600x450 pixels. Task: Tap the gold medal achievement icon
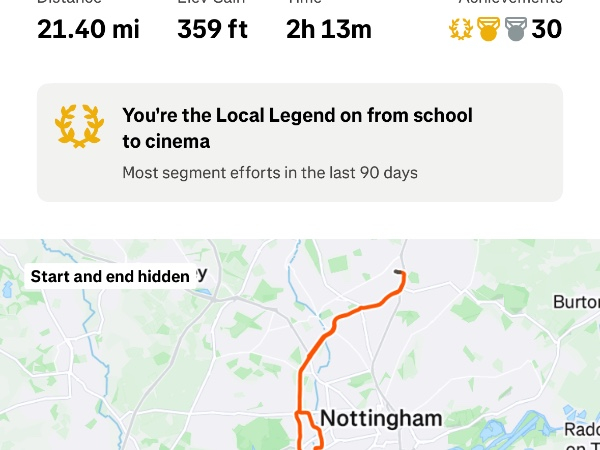(x=488, y=29)
